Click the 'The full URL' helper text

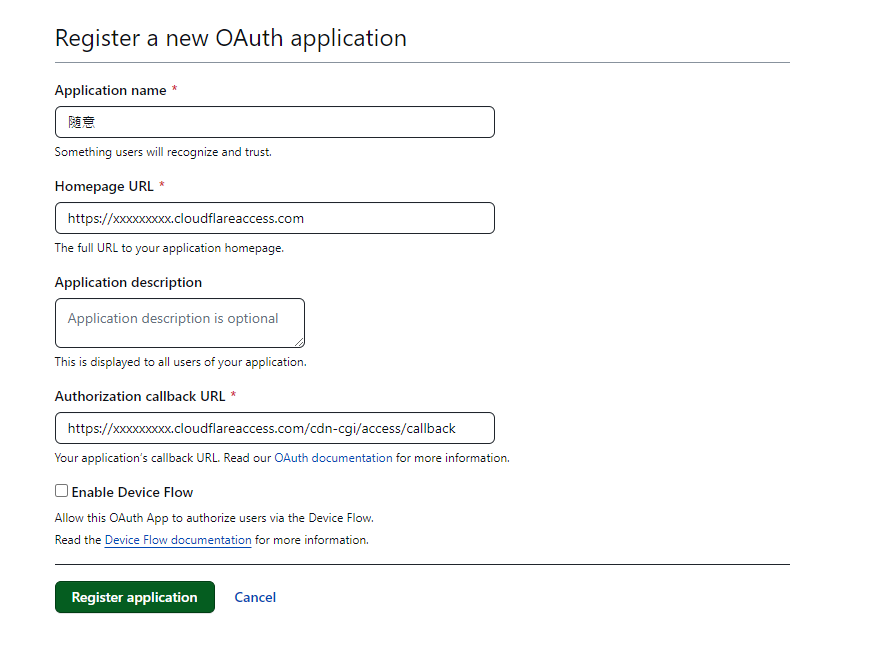[169, 248]
